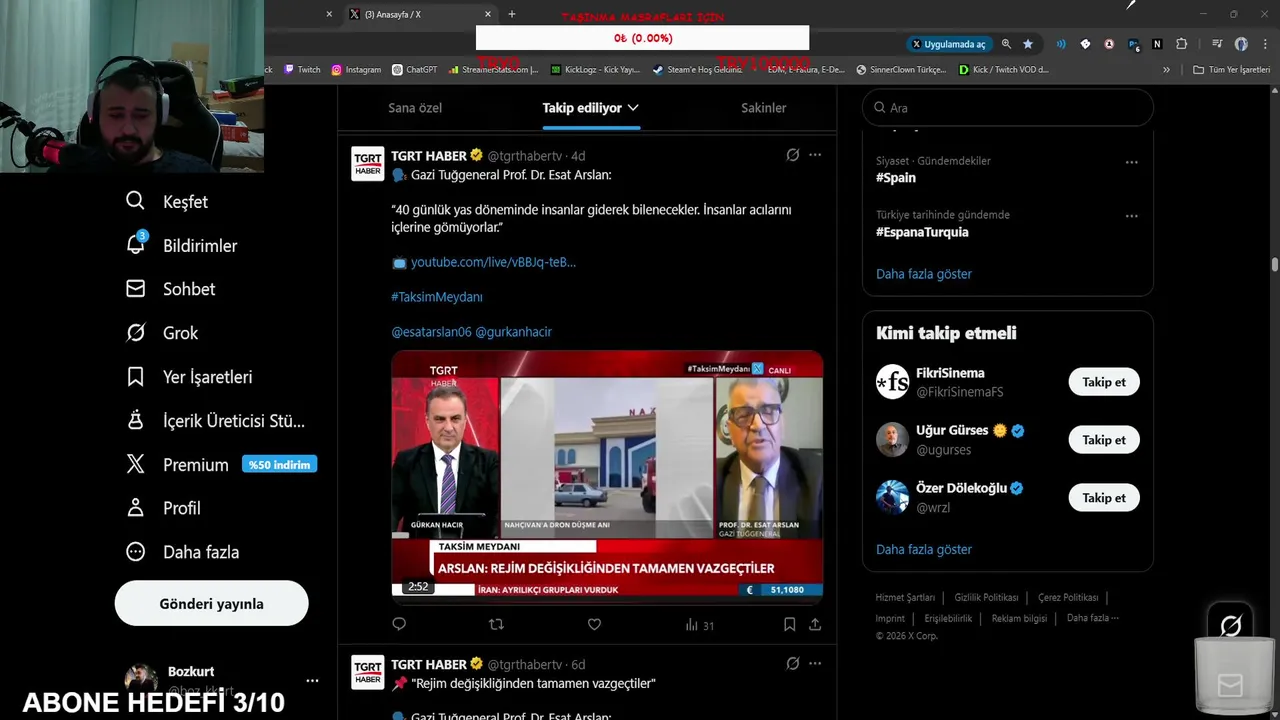Open Twitch bookmark
The height and width of the screenshot is (720, 1280).
pos(302,70)
